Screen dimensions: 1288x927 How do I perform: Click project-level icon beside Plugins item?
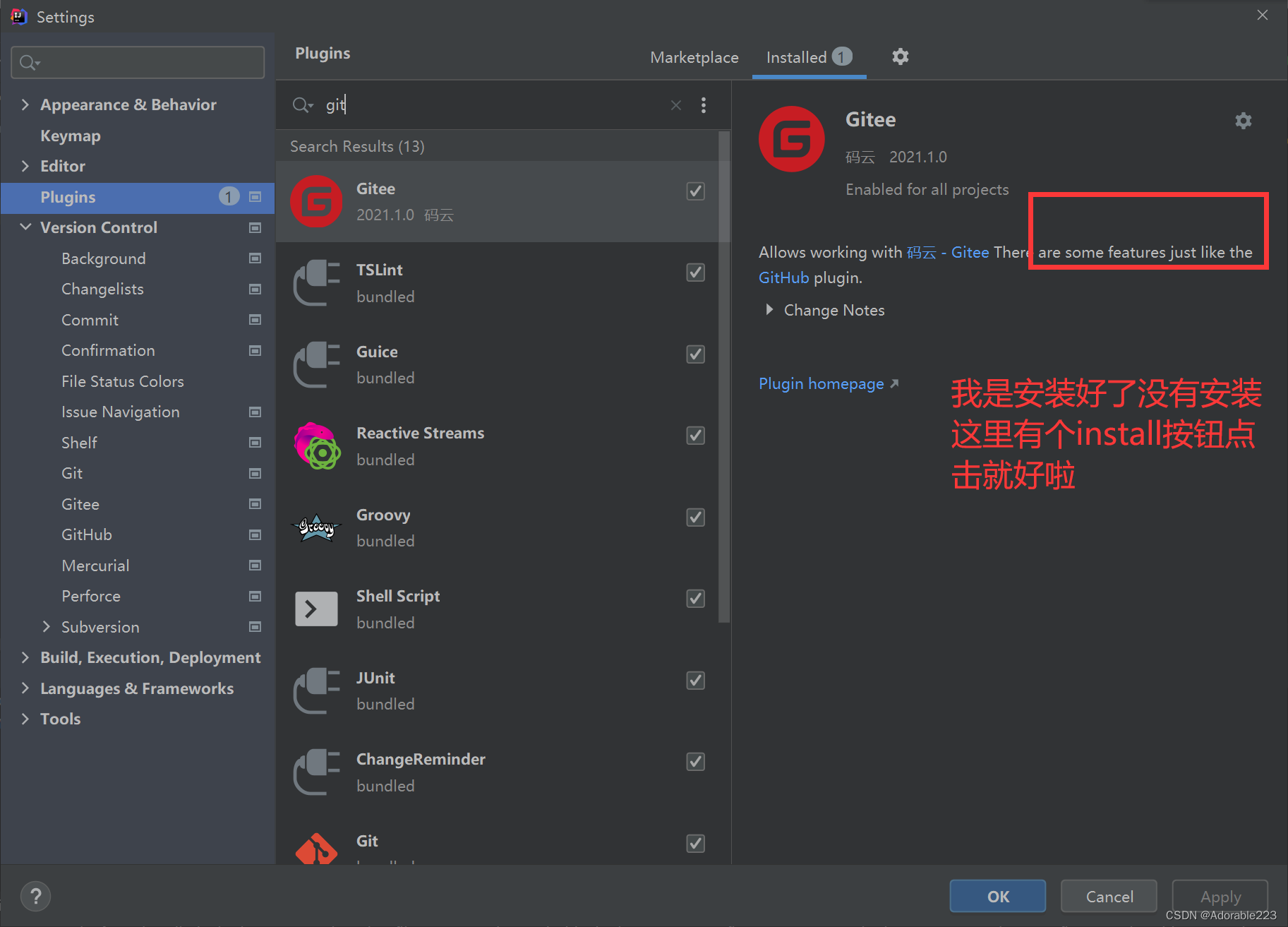[255, 197]
